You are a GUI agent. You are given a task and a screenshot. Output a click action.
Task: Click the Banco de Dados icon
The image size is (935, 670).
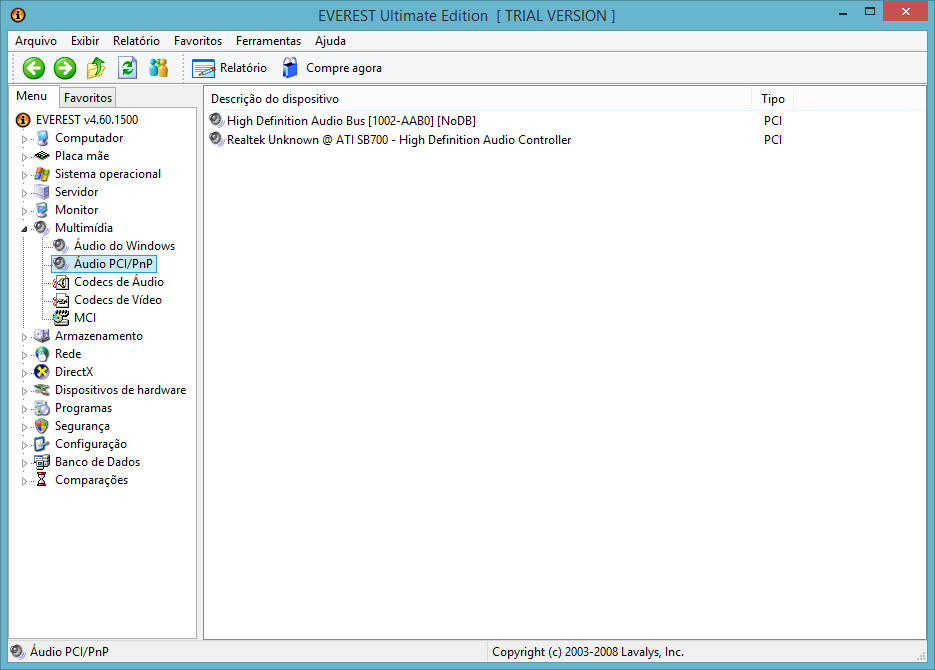point(42,462)
